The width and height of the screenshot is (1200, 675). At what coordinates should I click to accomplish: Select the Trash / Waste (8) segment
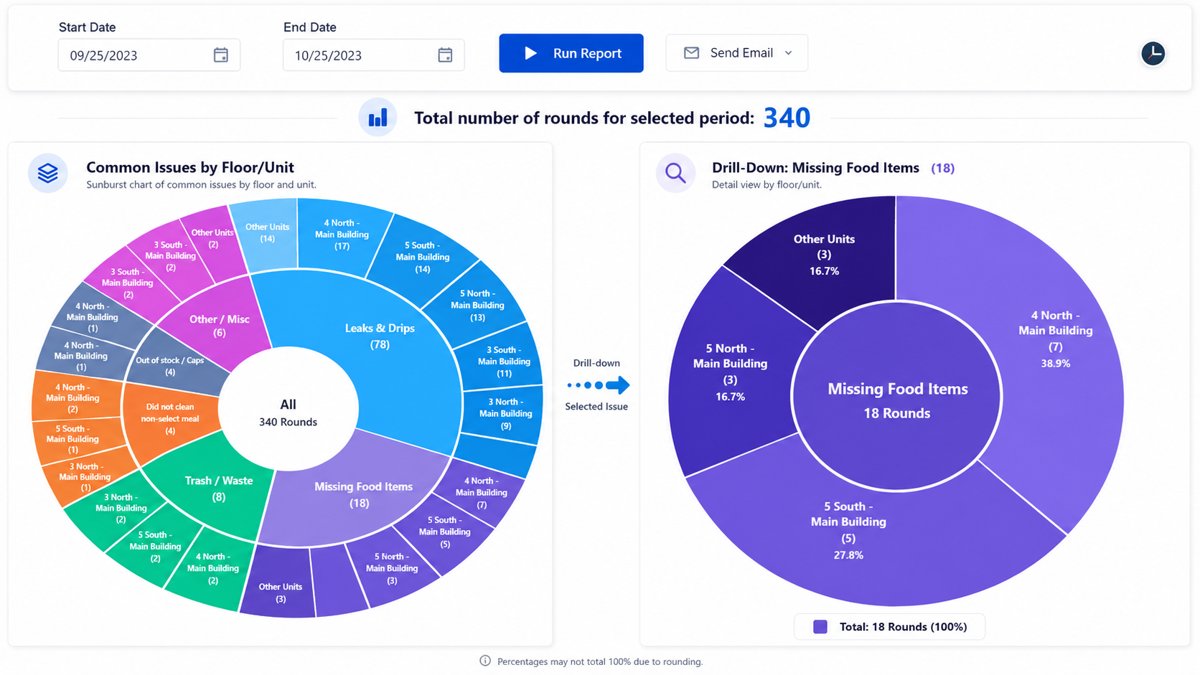(x=218, y=488)
